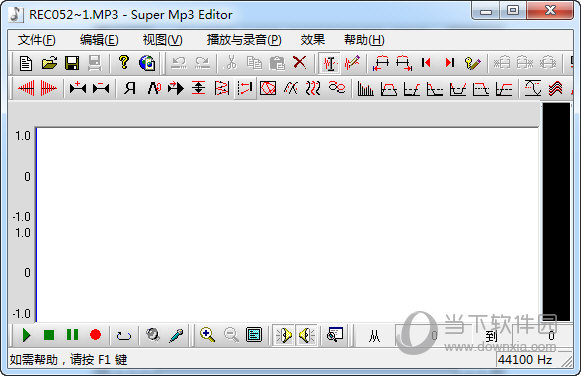Click the key with pencil icon

tap(472, 63)
